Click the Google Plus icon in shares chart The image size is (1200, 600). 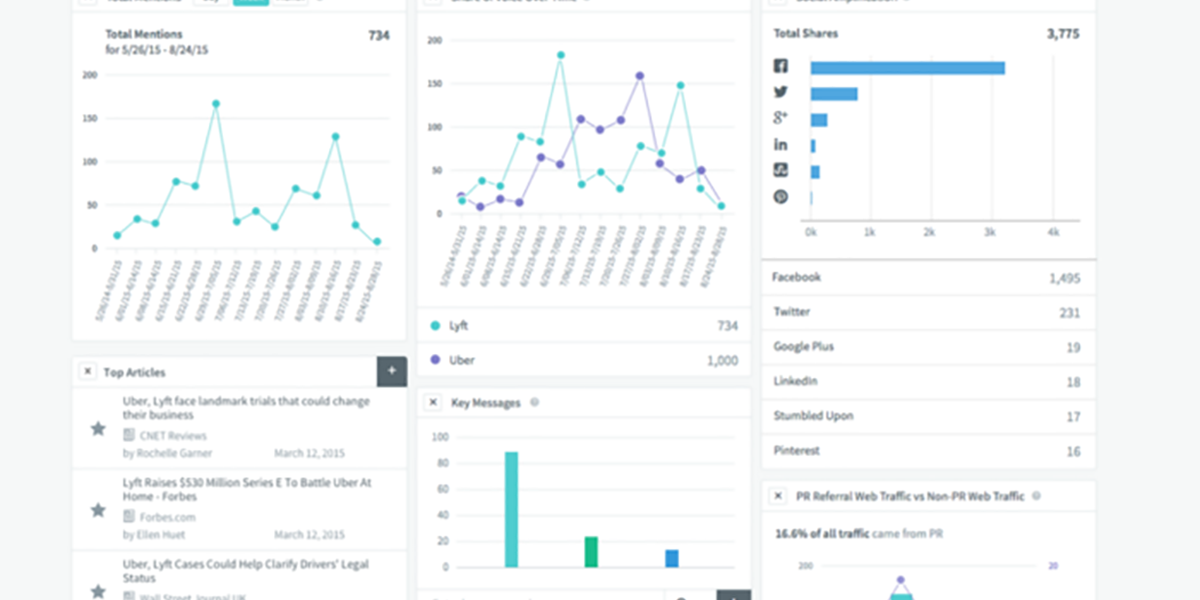[x=781, y=119]
